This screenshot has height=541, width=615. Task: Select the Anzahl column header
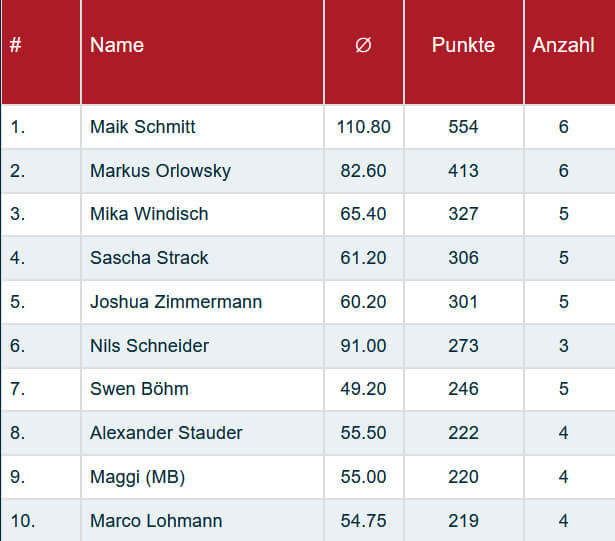(x=563, y=45)
